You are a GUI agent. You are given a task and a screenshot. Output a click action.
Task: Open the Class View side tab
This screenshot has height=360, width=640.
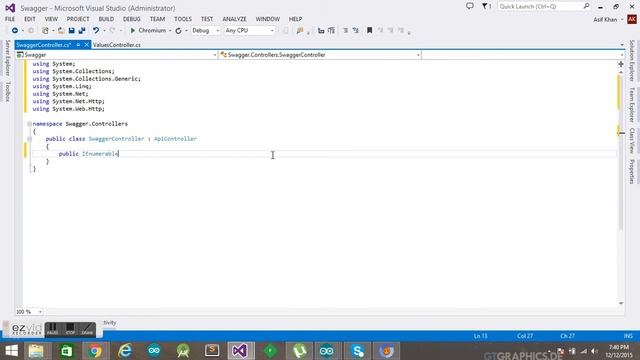point(632,140)
